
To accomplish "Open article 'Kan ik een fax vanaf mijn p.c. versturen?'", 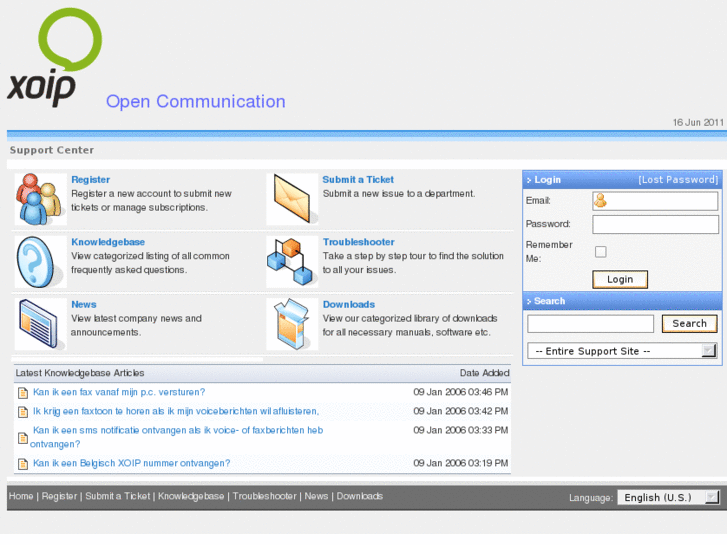I will point(119,392).
